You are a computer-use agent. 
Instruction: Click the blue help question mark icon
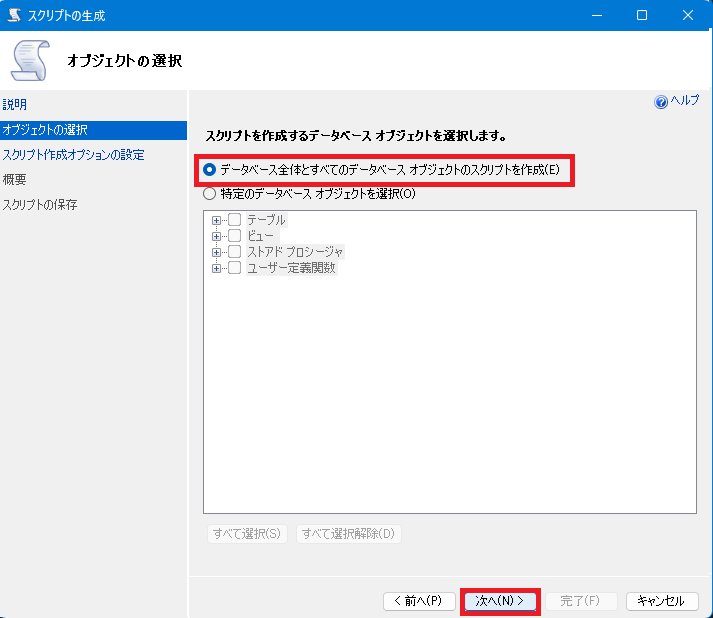[x=661, y=101]
